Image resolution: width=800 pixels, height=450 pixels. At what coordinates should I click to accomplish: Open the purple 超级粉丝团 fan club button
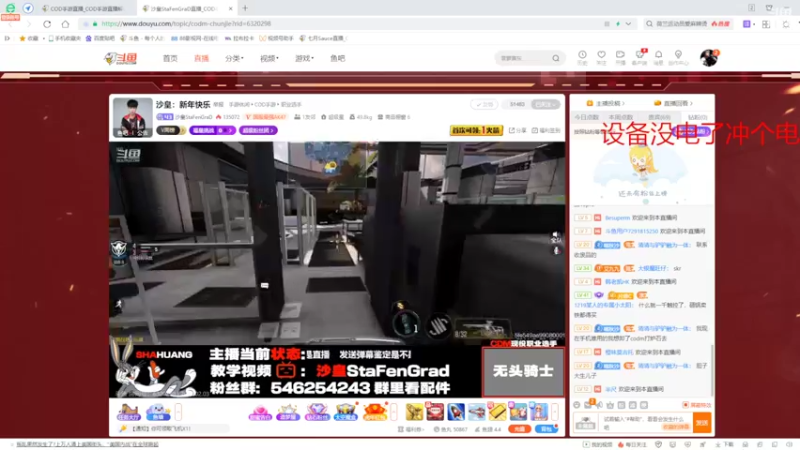(x=258, y=131)
